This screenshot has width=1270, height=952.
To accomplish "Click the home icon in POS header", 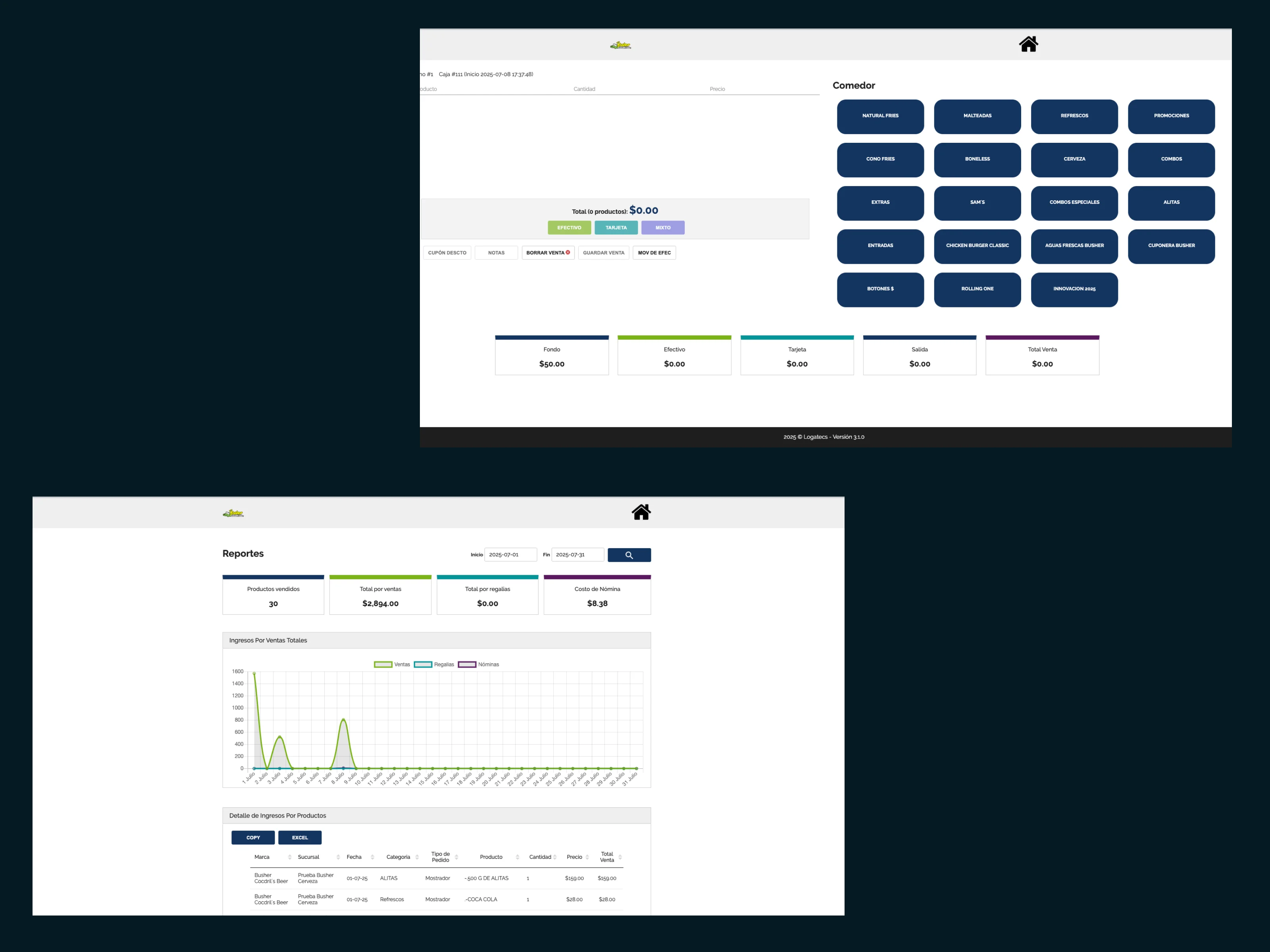I will [1028, 44].
